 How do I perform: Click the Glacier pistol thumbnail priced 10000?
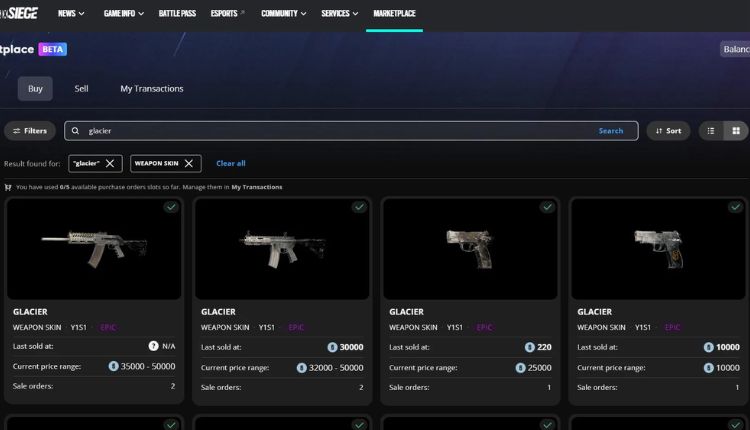[658, 249]
